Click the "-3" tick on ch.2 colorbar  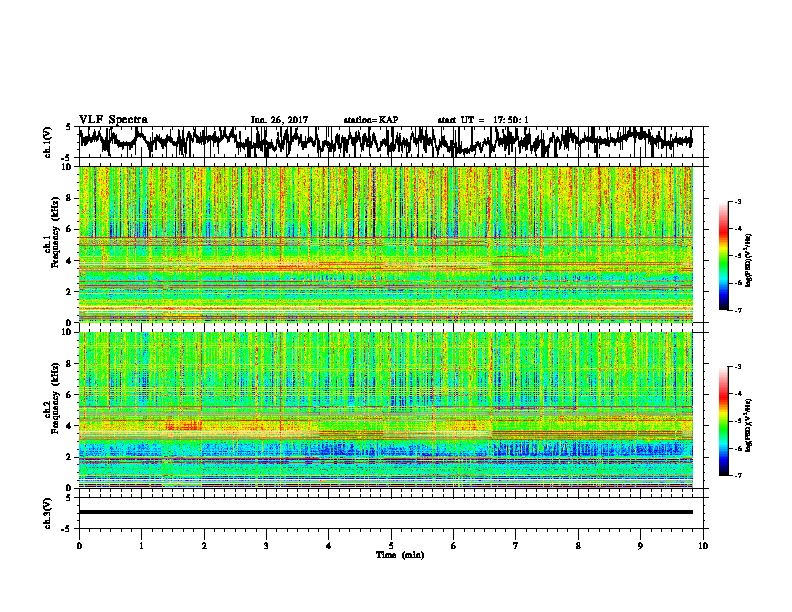point(738,367)
